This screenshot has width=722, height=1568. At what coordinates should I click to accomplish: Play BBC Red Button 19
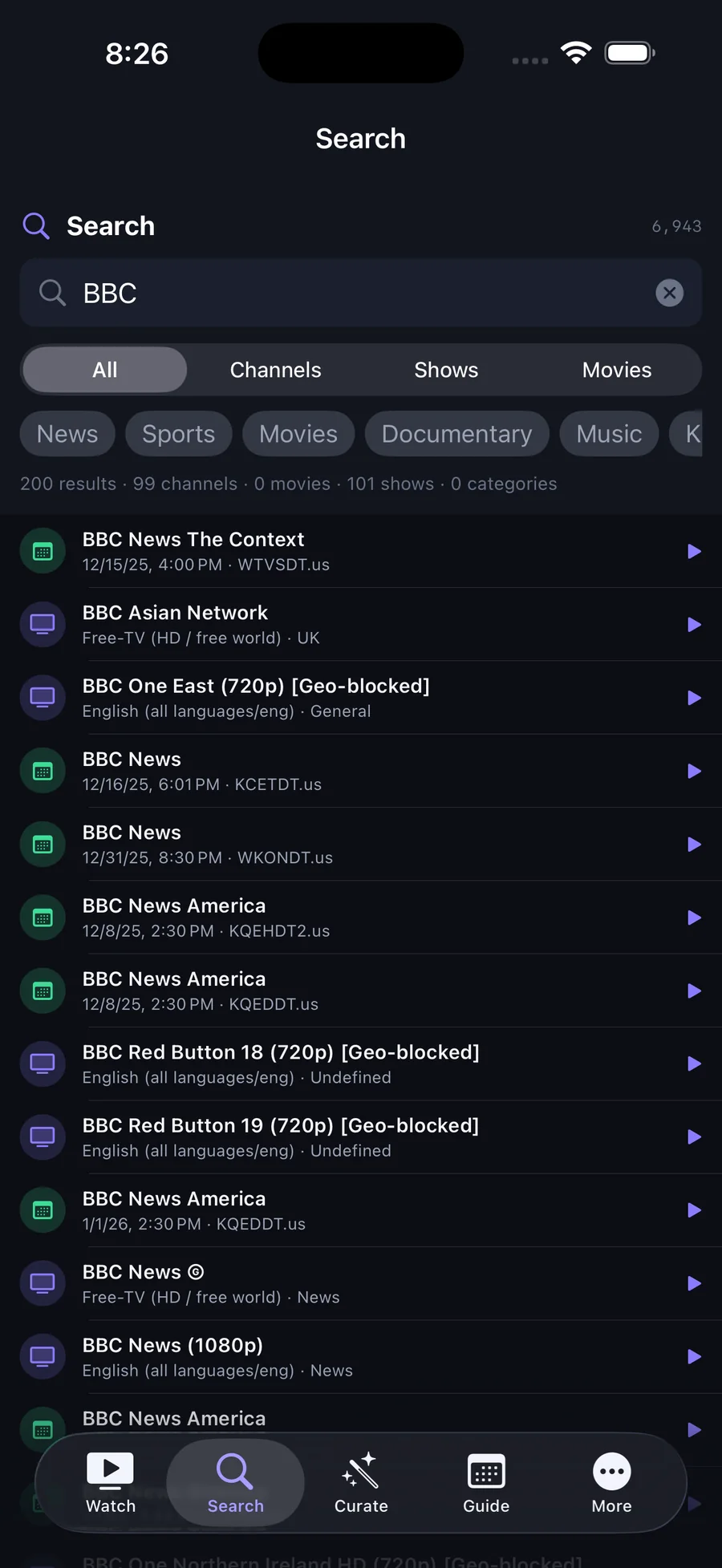point(695,1137)
